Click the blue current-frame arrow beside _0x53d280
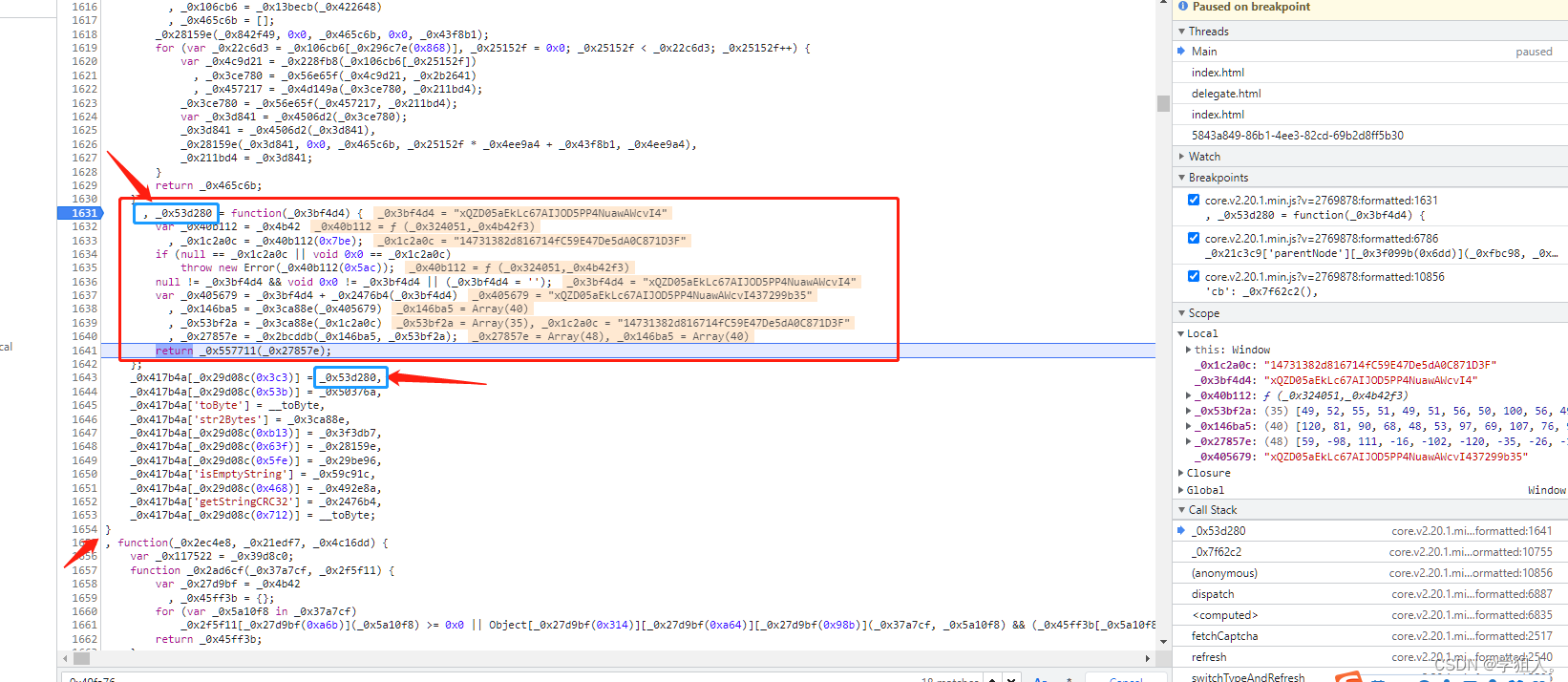 coord(1181,530)
